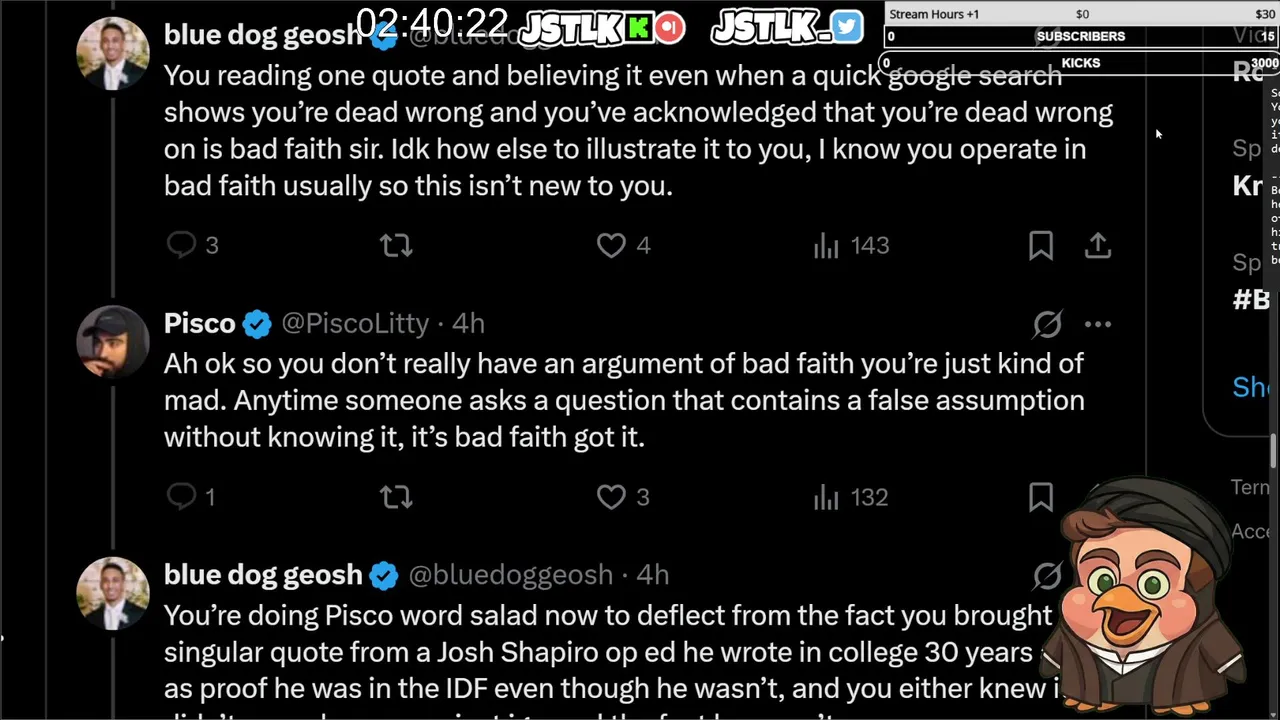
Task: Like Pisco's tweet showing 3 likes
Action: pos(611,497)
